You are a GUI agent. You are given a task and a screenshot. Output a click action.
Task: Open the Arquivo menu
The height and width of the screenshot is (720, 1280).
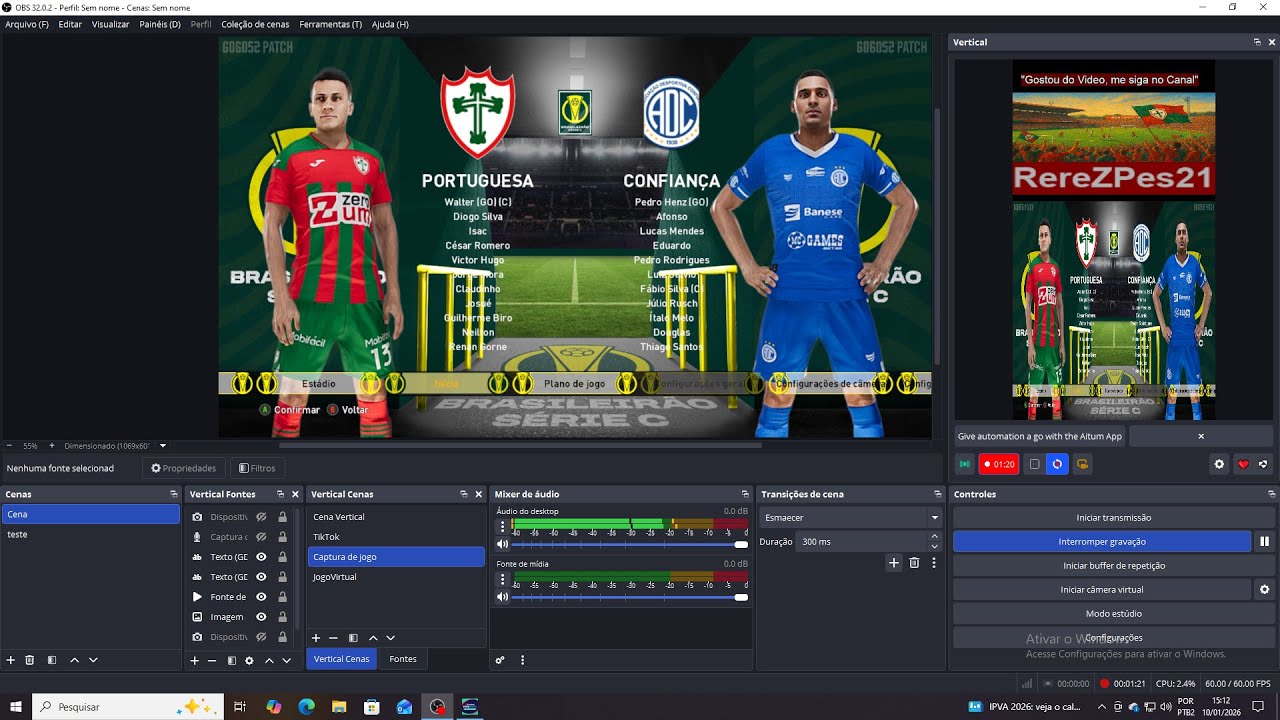coord(27,24)
